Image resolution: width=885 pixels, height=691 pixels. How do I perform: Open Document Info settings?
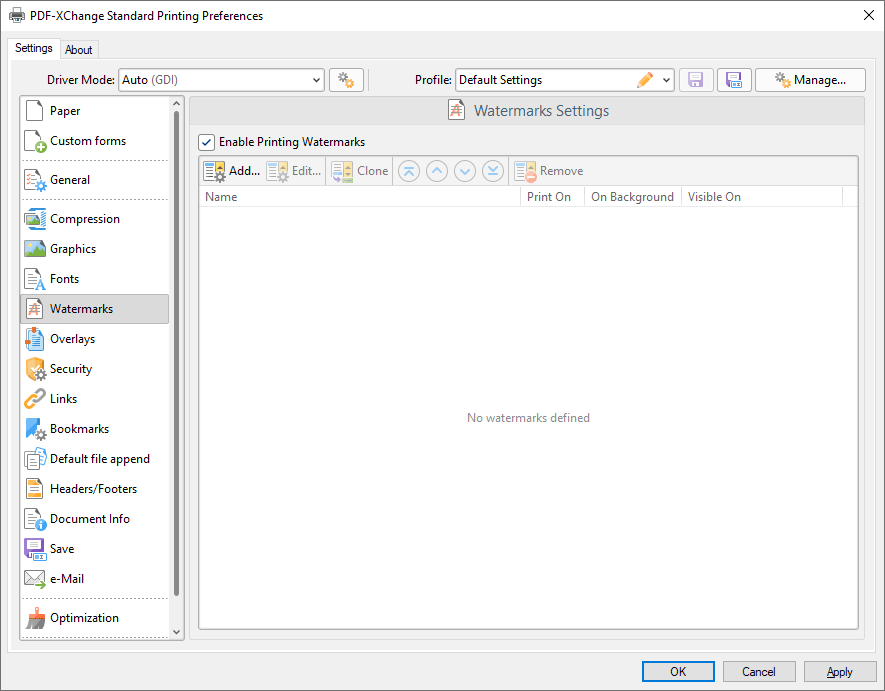click(x=94, y=518)
